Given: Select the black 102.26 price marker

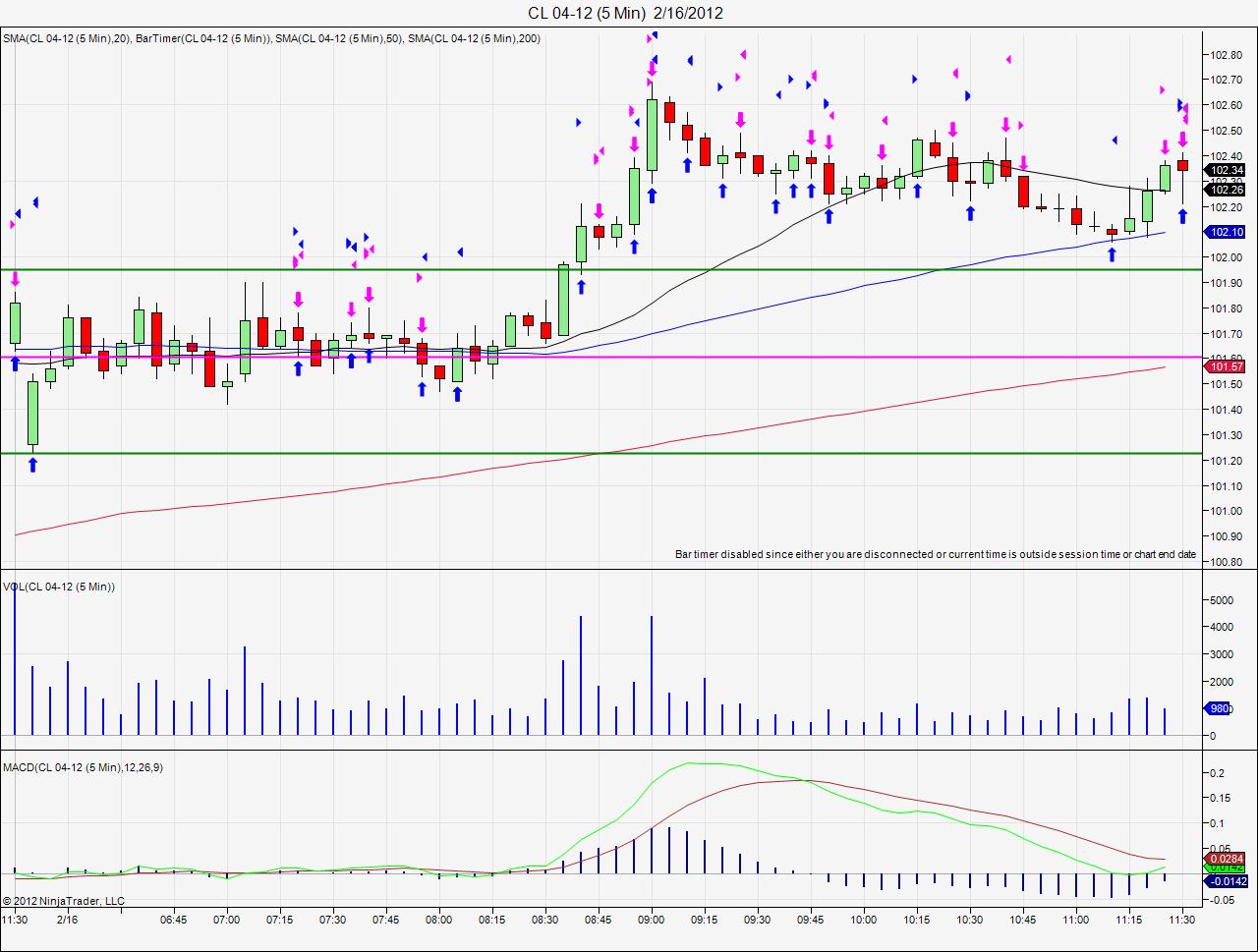Looking at the screenshot, I should [1226, 190].
